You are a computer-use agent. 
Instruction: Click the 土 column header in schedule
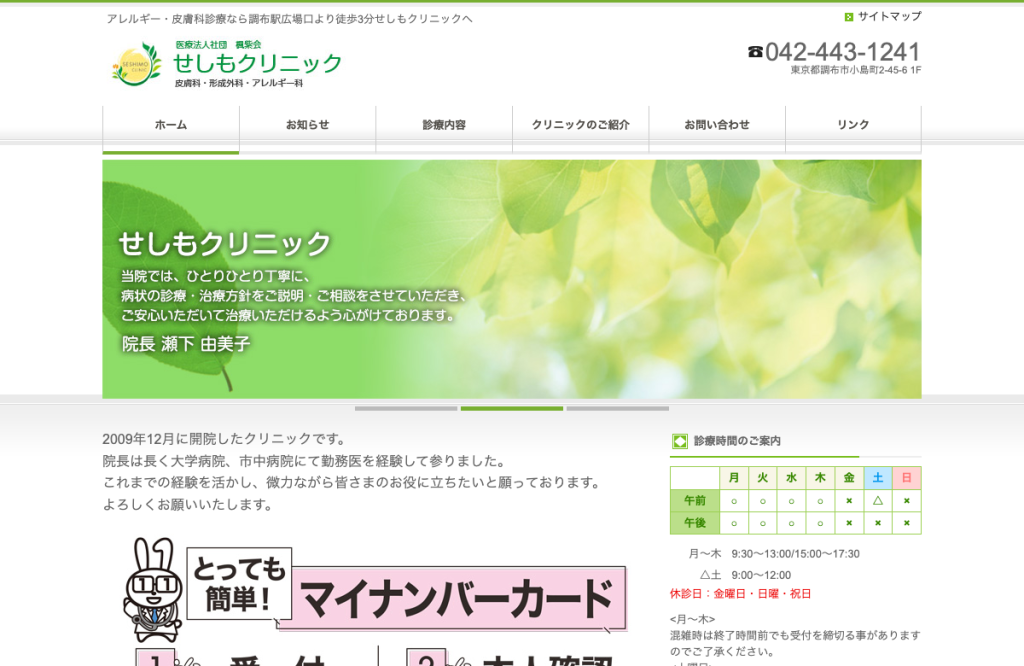click(x=878, y=478)
